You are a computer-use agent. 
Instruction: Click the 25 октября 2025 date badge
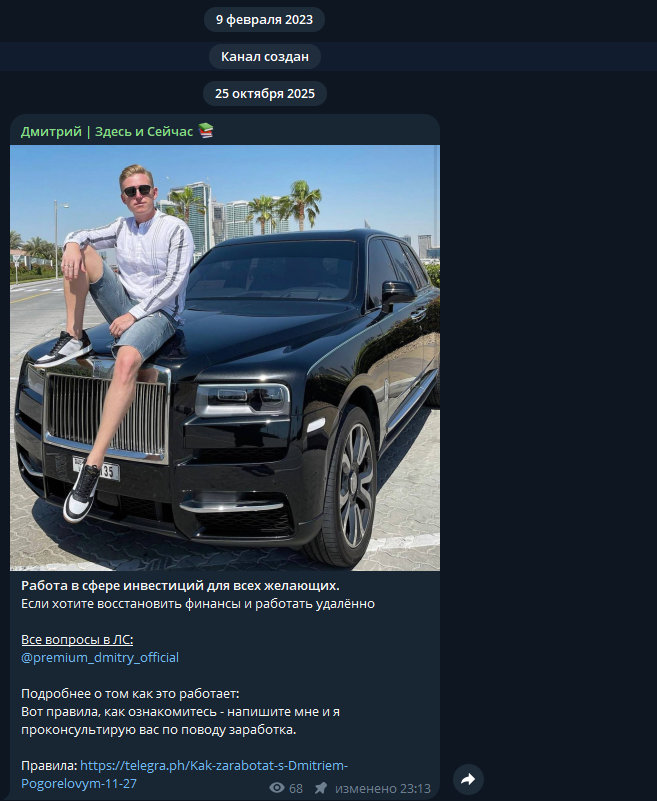[265, 93]
